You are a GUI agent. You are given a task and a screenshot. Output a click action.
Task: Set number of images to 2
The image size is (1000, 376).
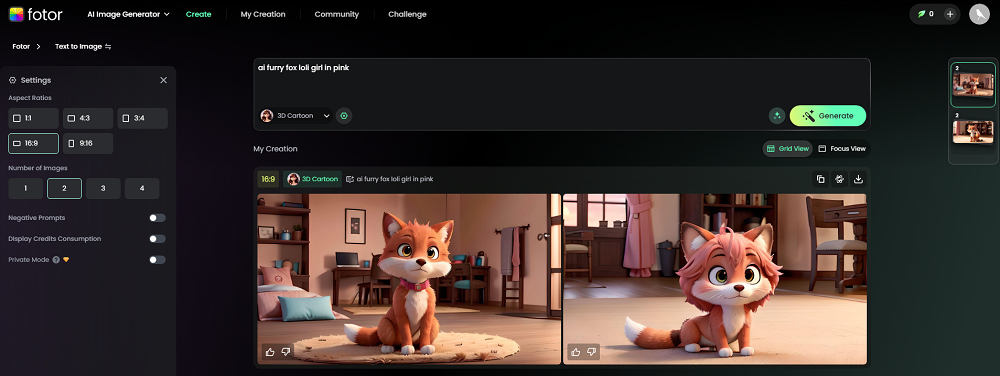(x=64, y=189)
